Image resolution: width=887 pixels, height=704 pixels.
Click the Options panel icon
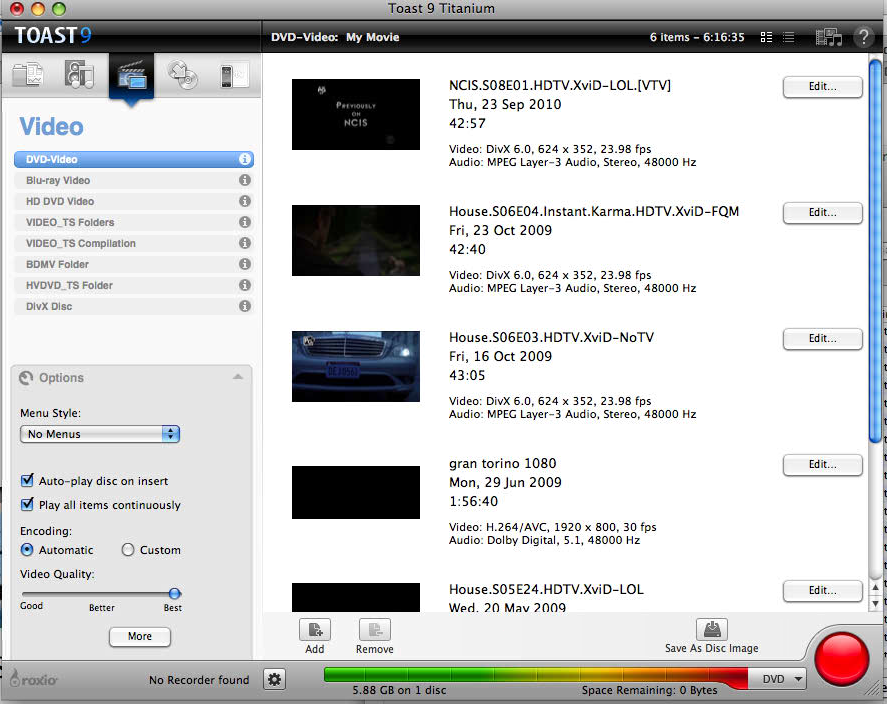[26, 378]
